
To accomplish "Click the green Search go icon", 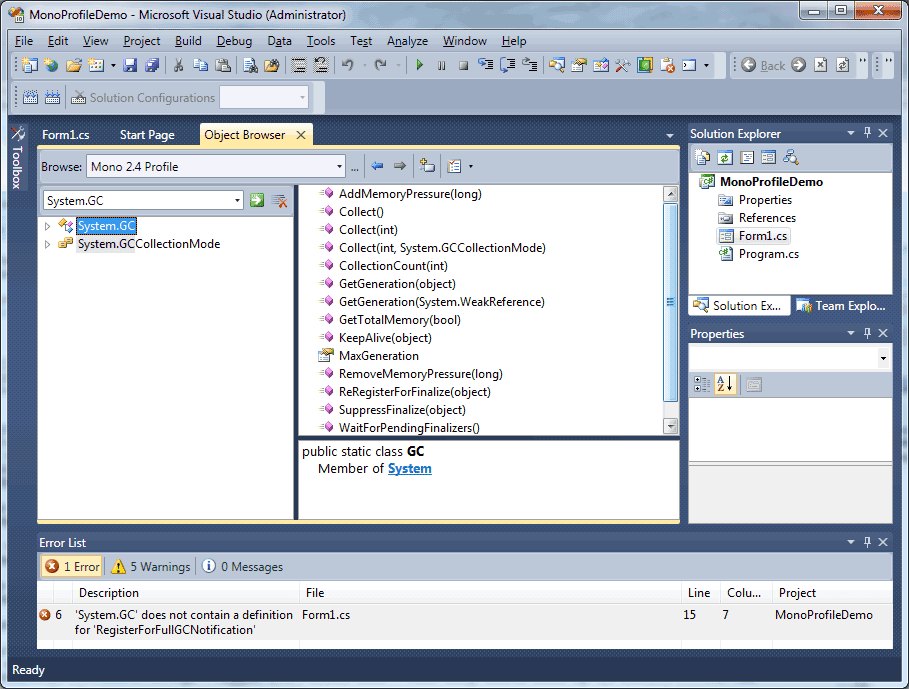I will pos(257,200).
